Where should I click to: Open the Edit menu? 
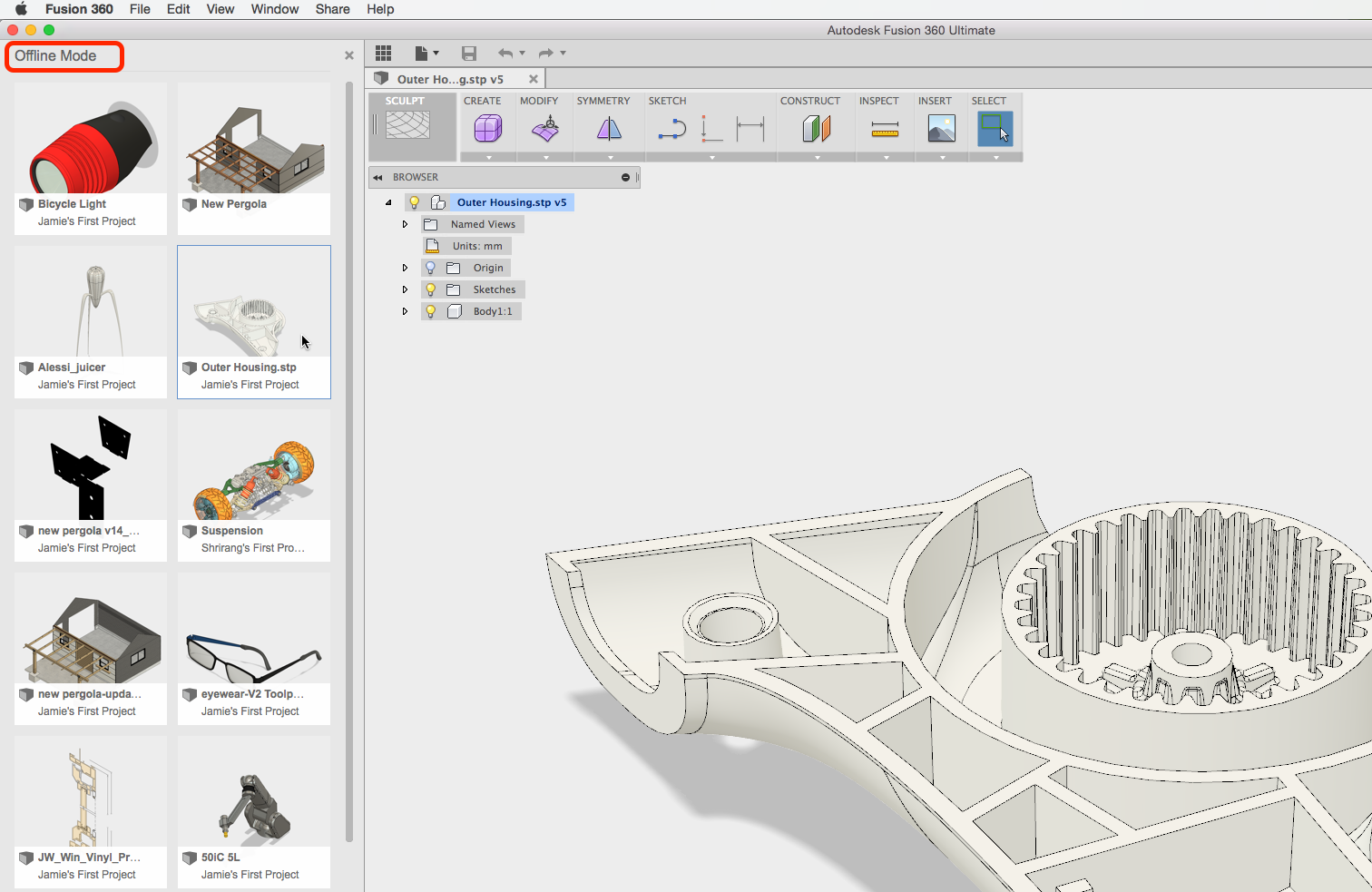click(179, 9)
